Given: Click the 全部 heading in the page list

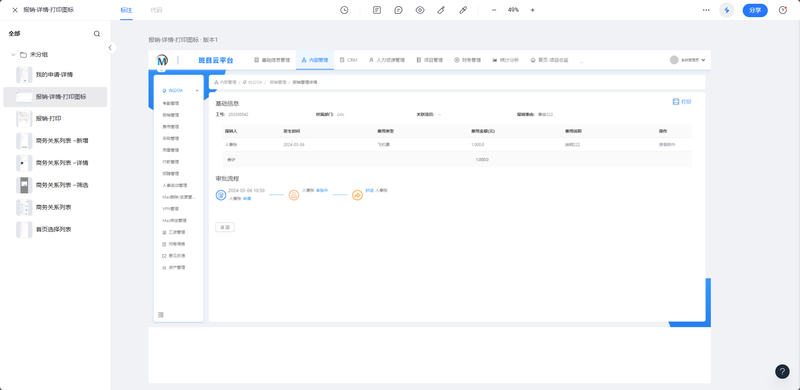Looking at the screenshot, I should (14, 34).
